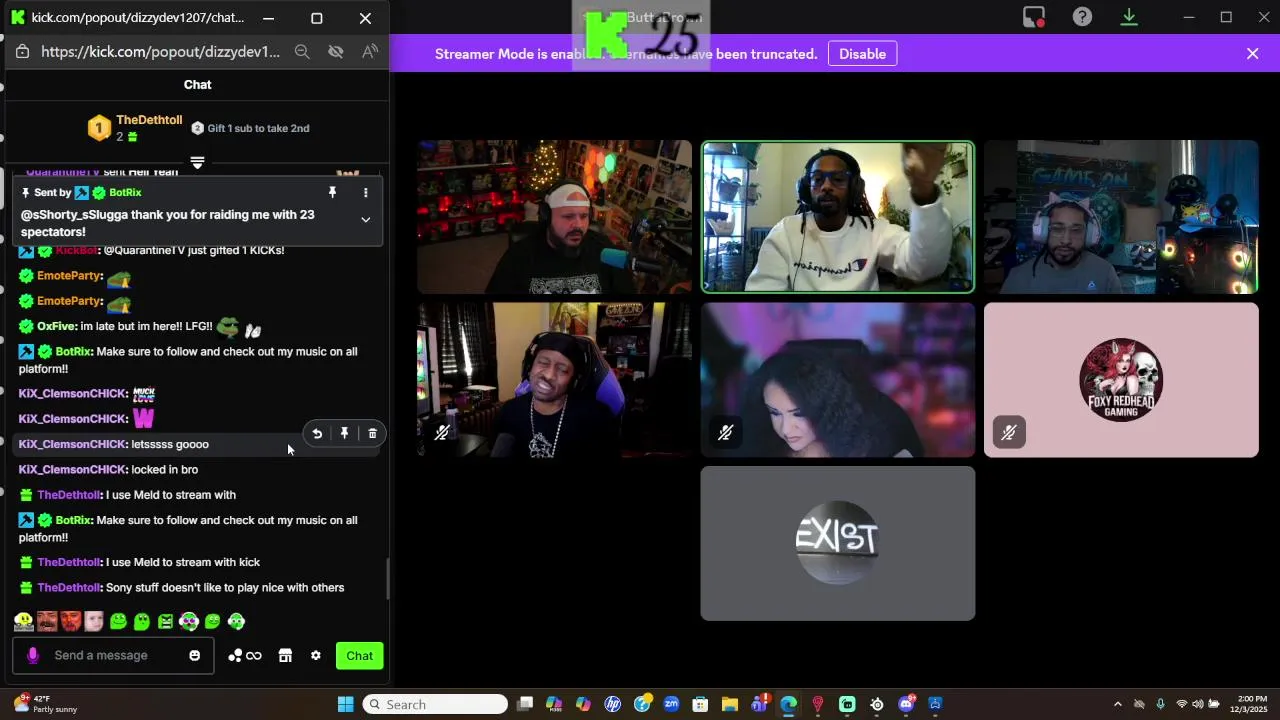Open Windows Start menu
The width and height of the screenshot is (1280, 720).
(345, 704)
